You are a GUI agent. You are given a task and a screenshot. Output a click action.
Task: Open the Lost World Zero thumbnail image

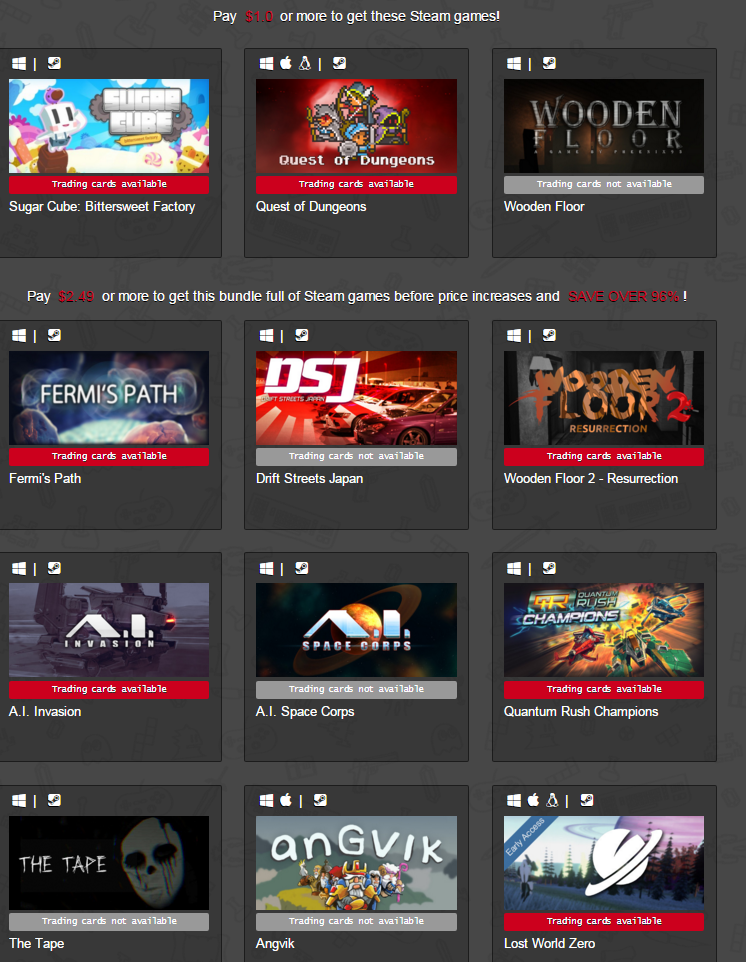point(604,863)
